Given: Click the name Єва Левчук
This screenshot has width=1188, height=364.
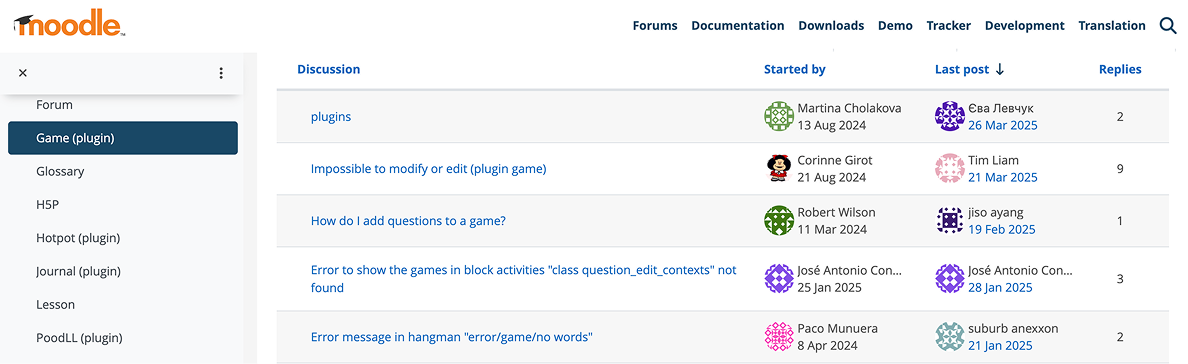Looking at the screenshot, I should (x=1001, y=108).
